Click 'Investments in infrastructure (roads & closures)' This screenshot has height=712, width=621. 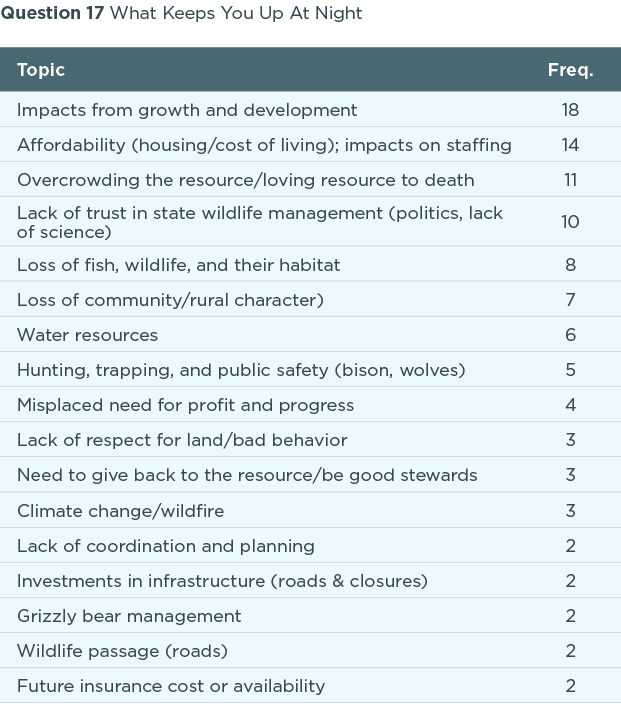click(222, 581)
